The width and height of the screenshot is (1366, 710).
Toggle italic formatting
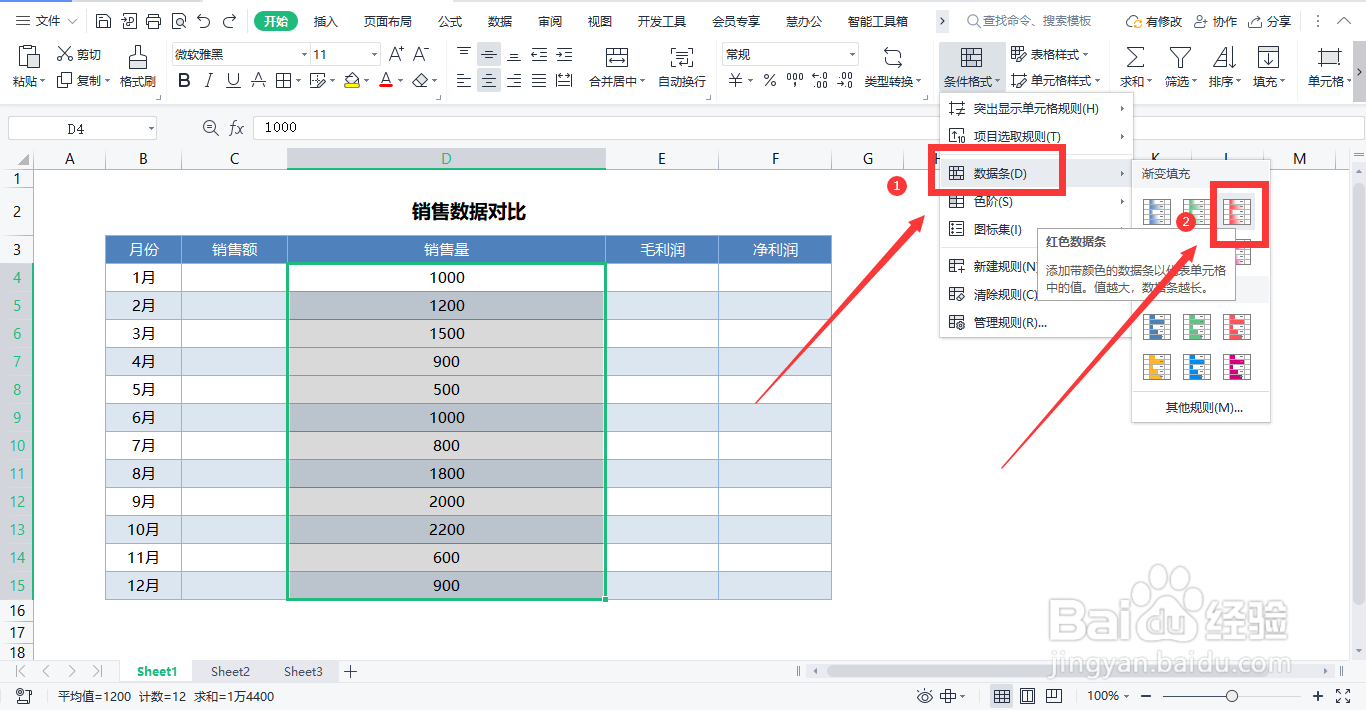click(207, 80)
